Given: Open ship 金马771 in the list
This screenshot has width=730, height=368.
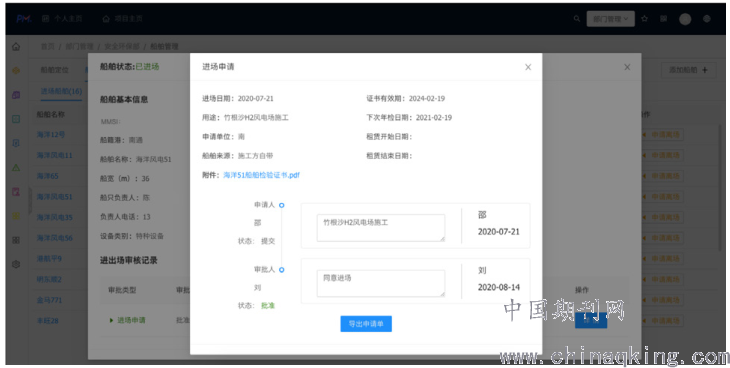Looking at the screenshot, I should tap(49, 300).
